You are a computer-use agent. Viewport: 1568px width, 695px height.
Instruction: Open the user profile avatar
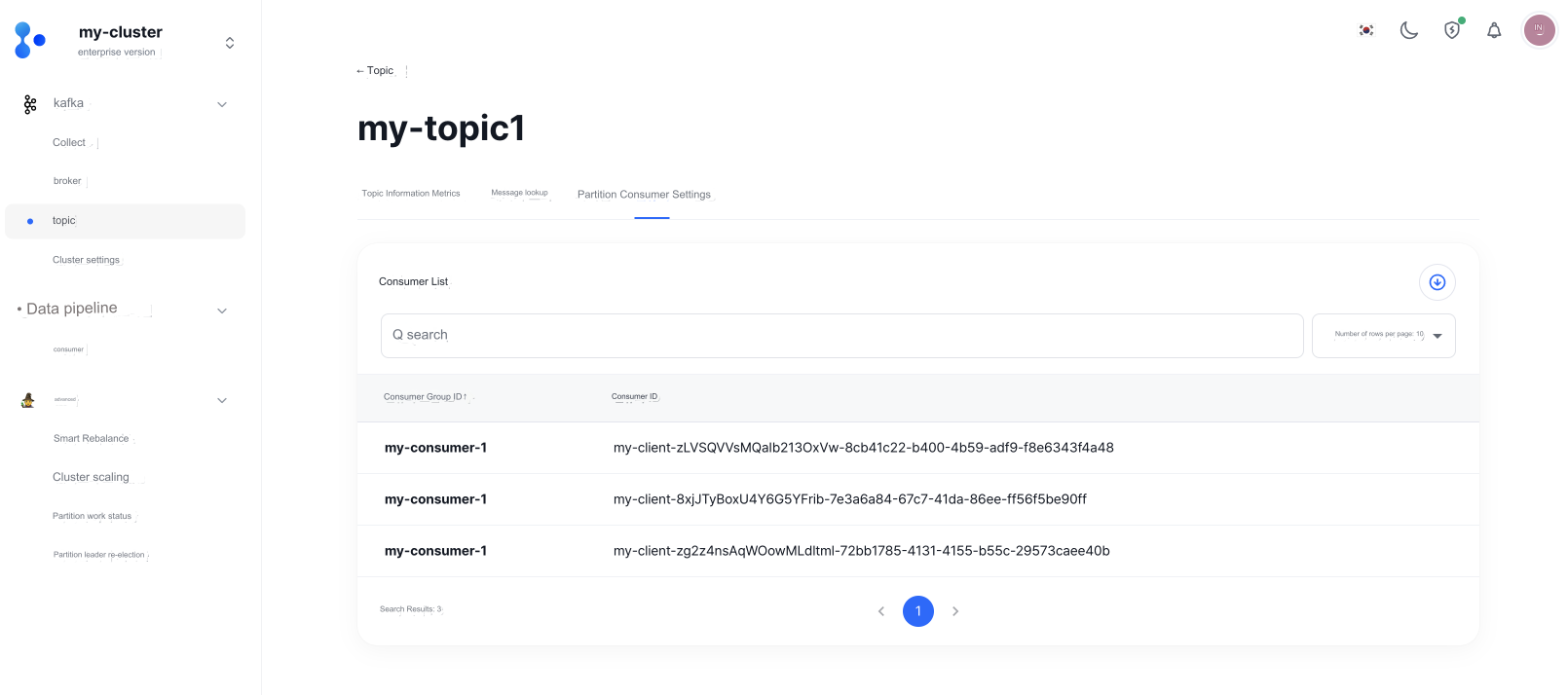[x=1539, y=29]
